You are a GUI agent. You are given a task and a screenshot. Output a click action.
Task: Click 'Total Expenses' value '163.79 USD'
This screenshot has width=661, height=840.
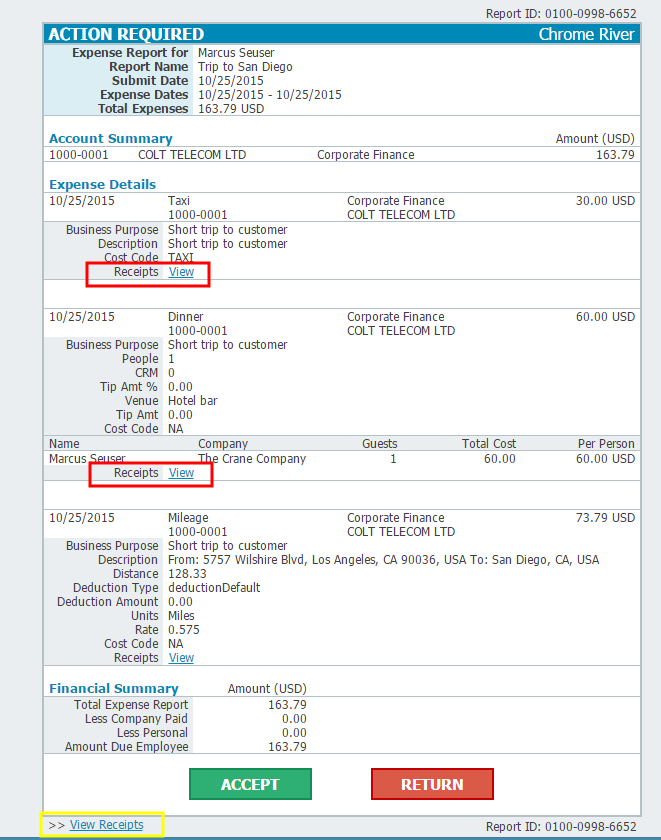[x=231, y=109]
